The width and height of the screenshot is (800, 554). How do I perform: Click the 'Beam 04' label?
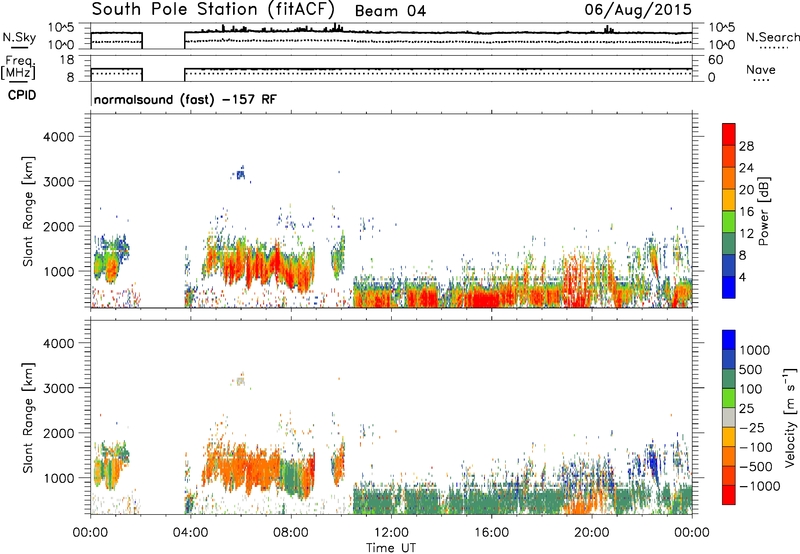(390, 11)
